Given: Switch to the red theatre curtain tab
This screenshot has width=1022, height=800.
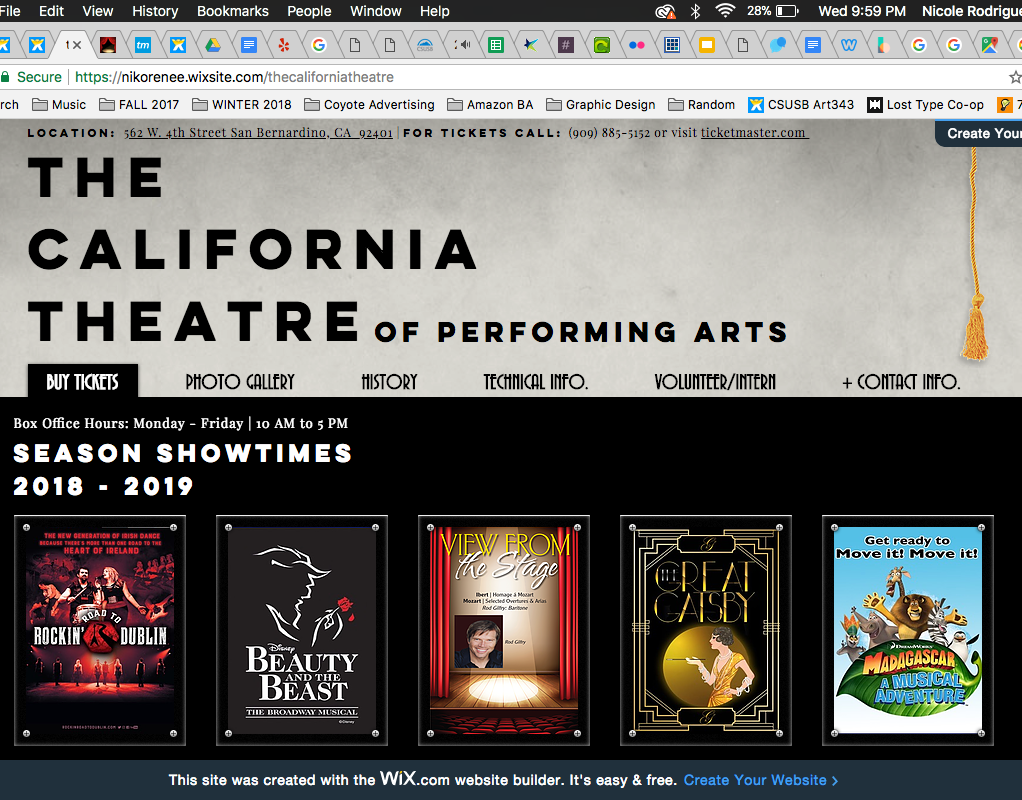Looking at the screenshot, I should [x=108, y=45].
